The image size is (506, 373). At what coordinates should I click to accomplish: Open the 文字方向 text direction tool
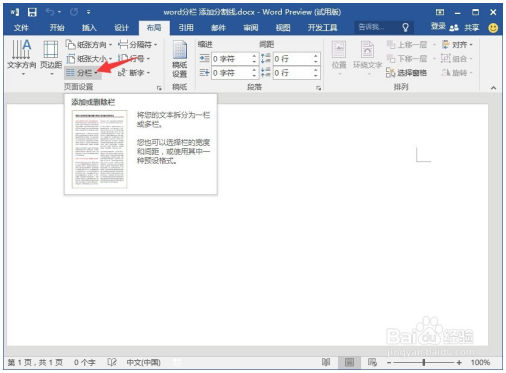tap(22, 57)
